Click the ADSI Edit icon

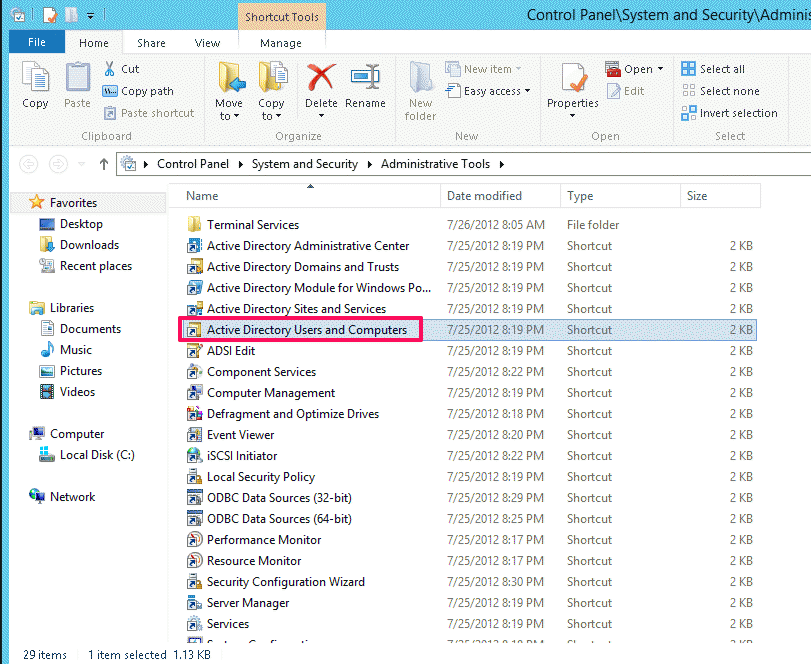[x=194, y=351]
